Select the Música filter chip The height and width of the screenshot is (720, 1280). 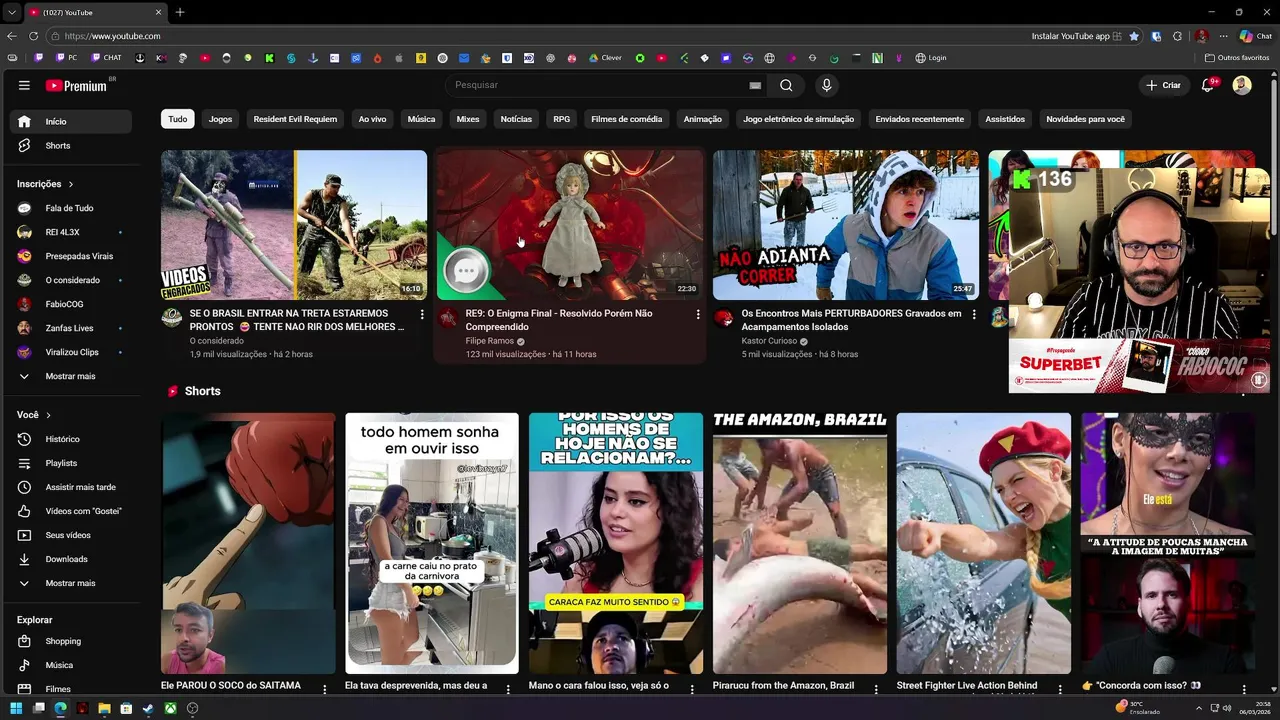coord(421,119)
